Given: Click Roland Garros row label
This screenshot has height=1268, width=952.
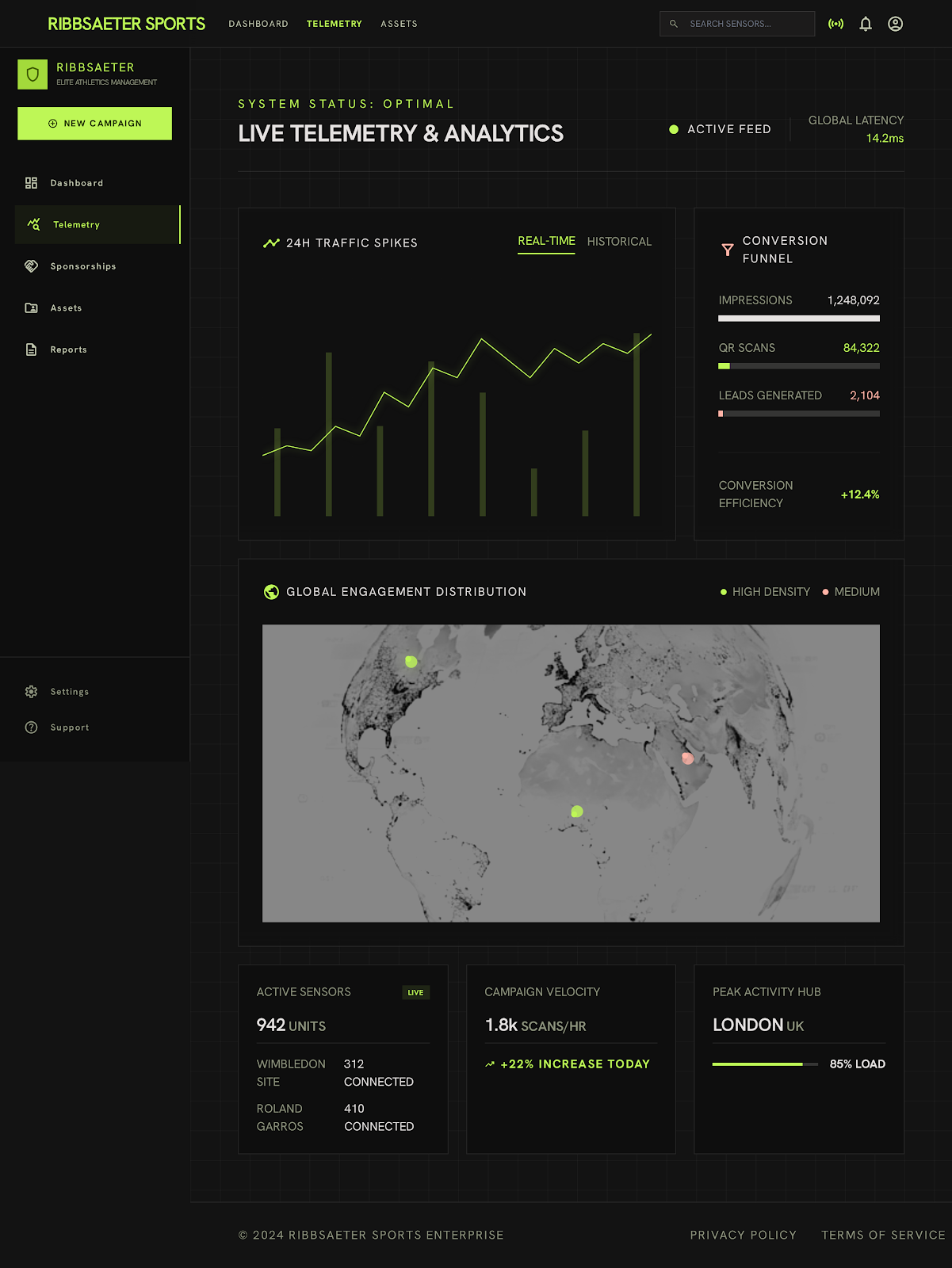Looking at the screenshot, I should tap(280, 1117).
